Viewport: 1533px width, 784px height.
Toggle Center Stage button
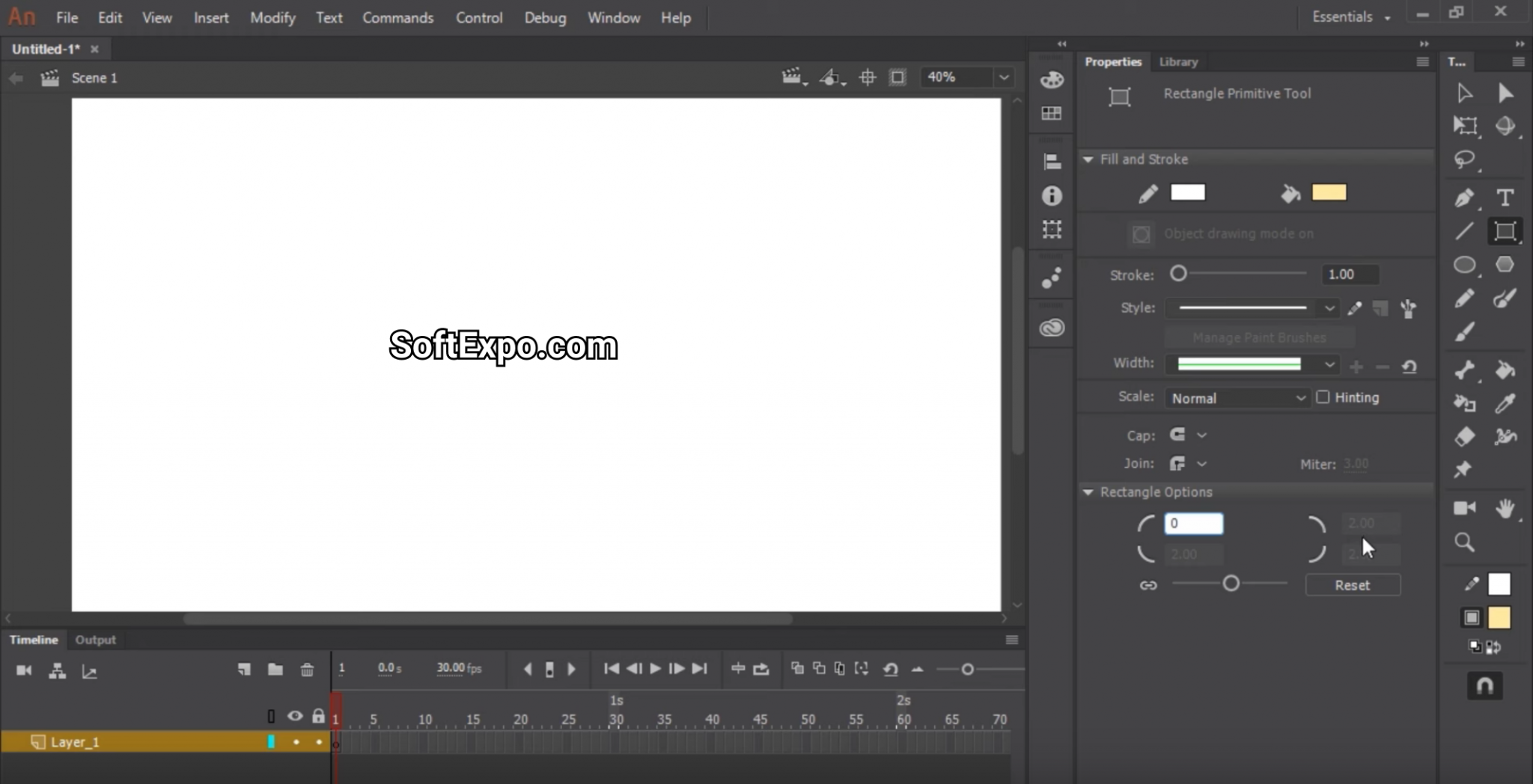pos(868,77)
